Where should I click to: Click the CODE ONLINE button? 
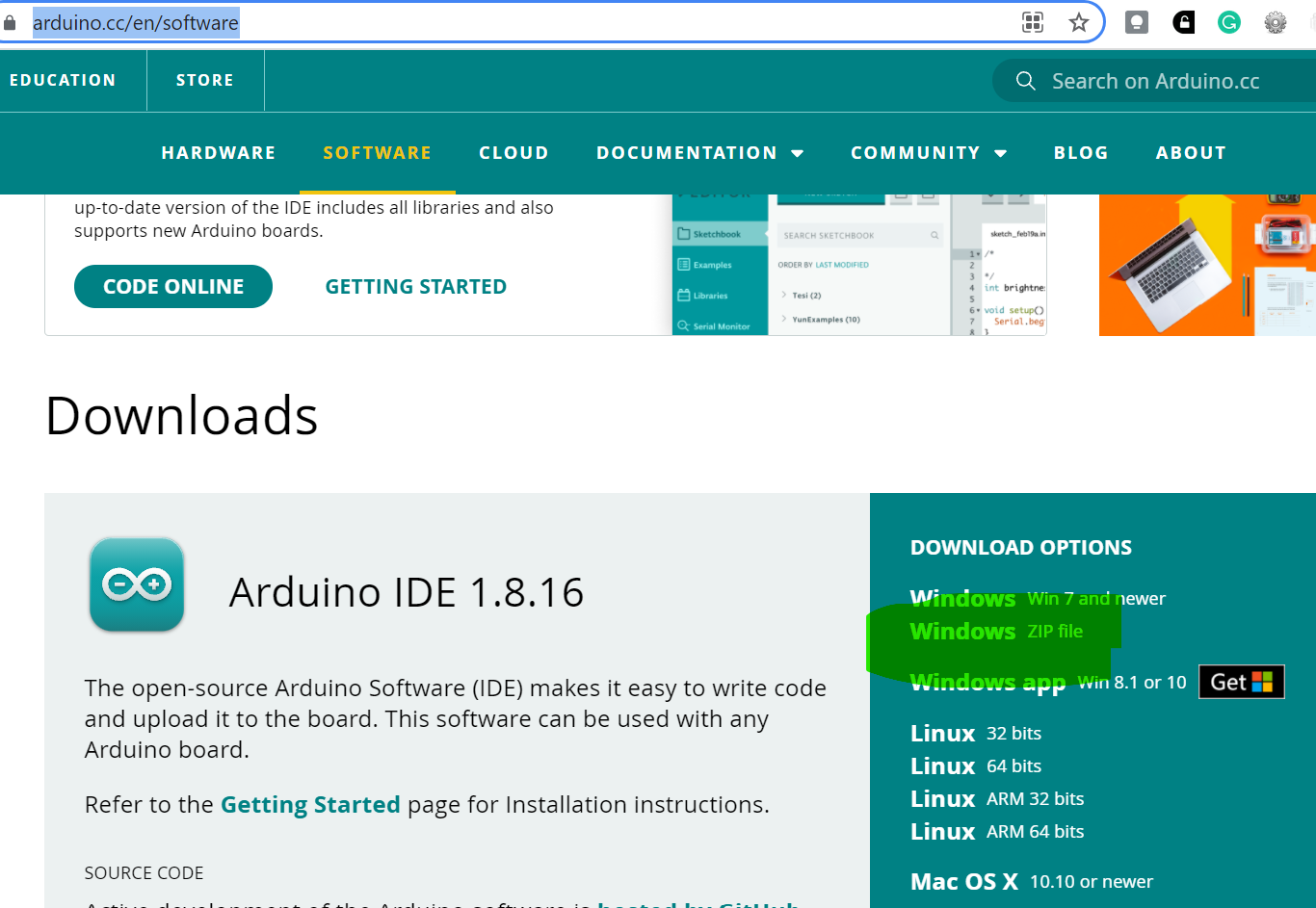[173, 286]
